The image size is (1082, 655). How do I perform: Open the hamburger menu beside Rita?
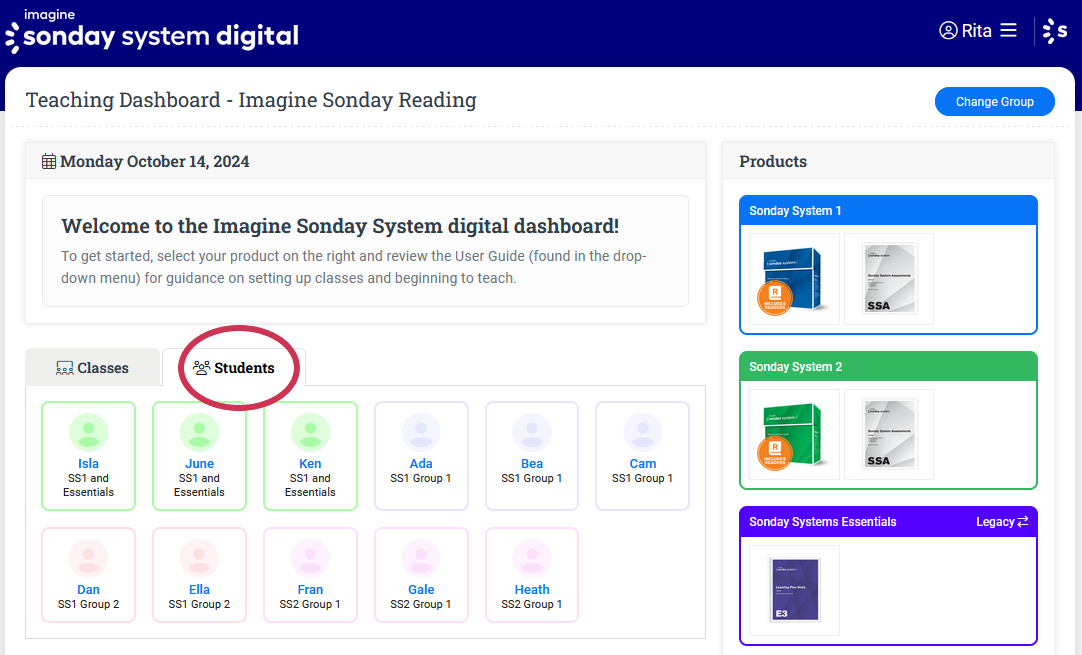coord(1008,31)
